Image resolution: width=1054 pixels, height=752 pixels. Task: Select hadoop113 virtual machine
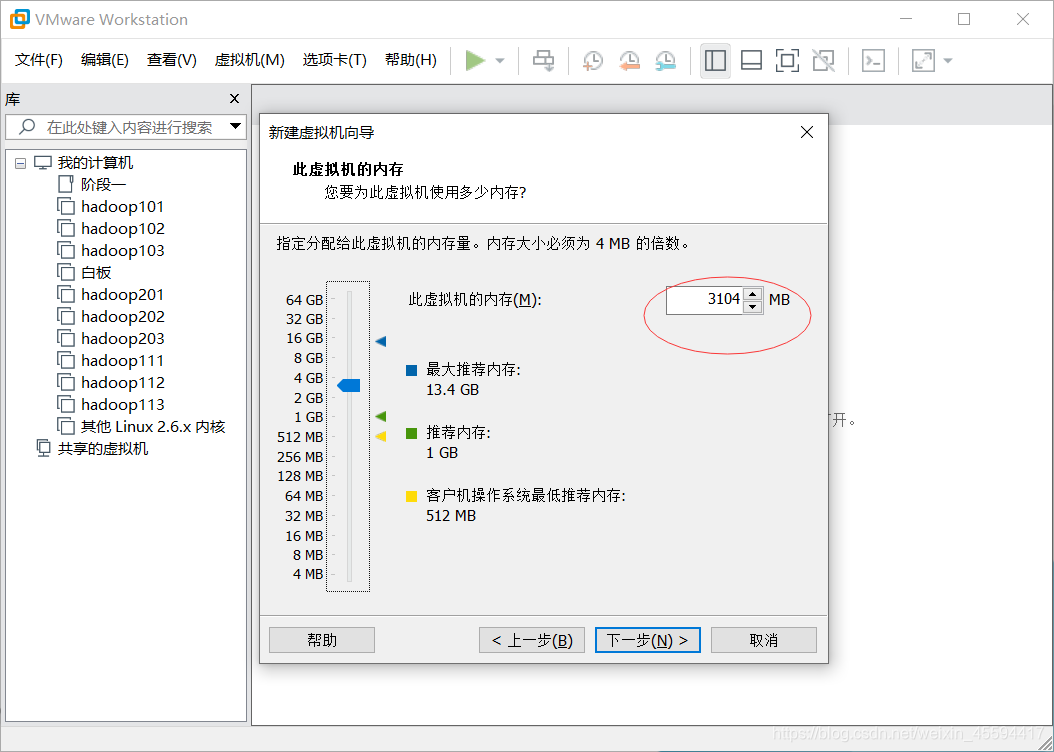[x=122, y=405]
